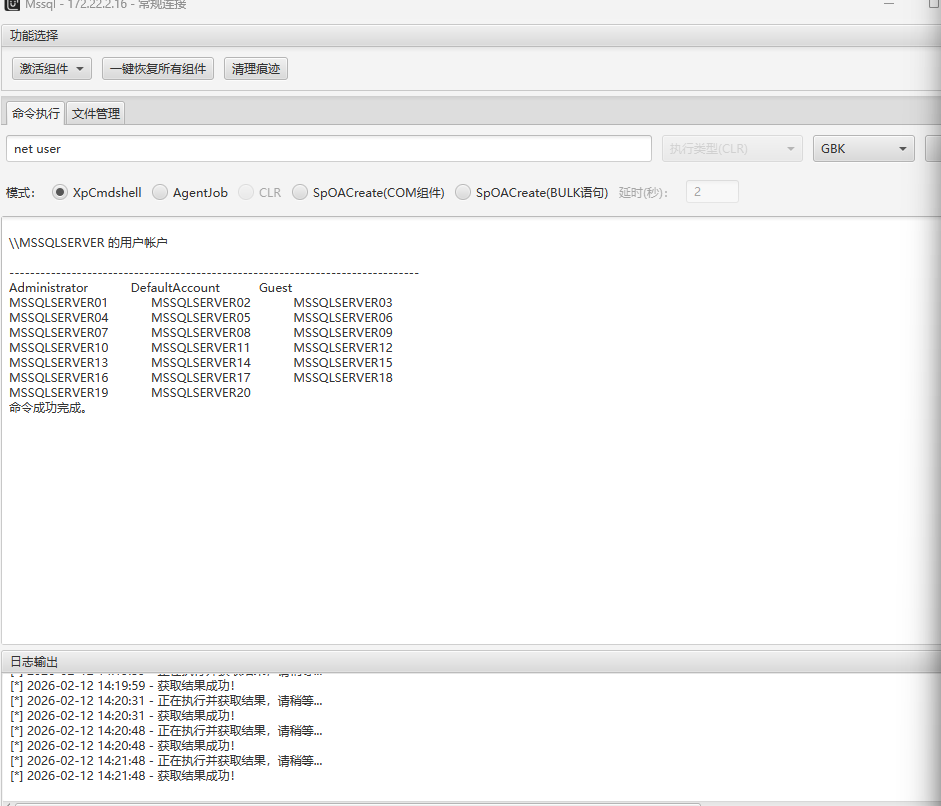941x806 pixels.
Task: Choose SpOACreate(COM组件) mode
Action: click(x=300, y=193)
